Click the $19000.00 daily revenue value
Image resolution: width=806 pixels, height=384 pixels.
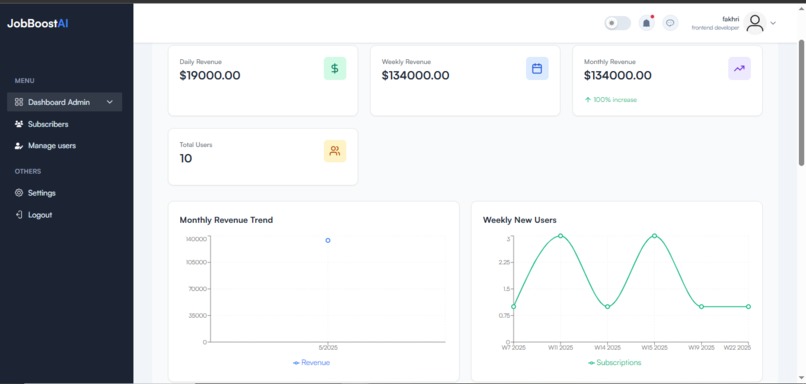pyautogui.click(x=210, y=76)
